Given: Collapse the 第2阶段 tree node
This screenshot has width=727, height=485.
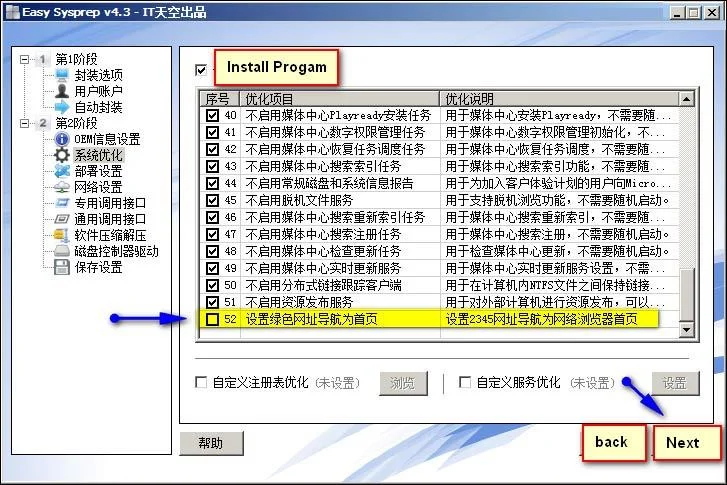Looking at the screenshot, I should point(25,123).
